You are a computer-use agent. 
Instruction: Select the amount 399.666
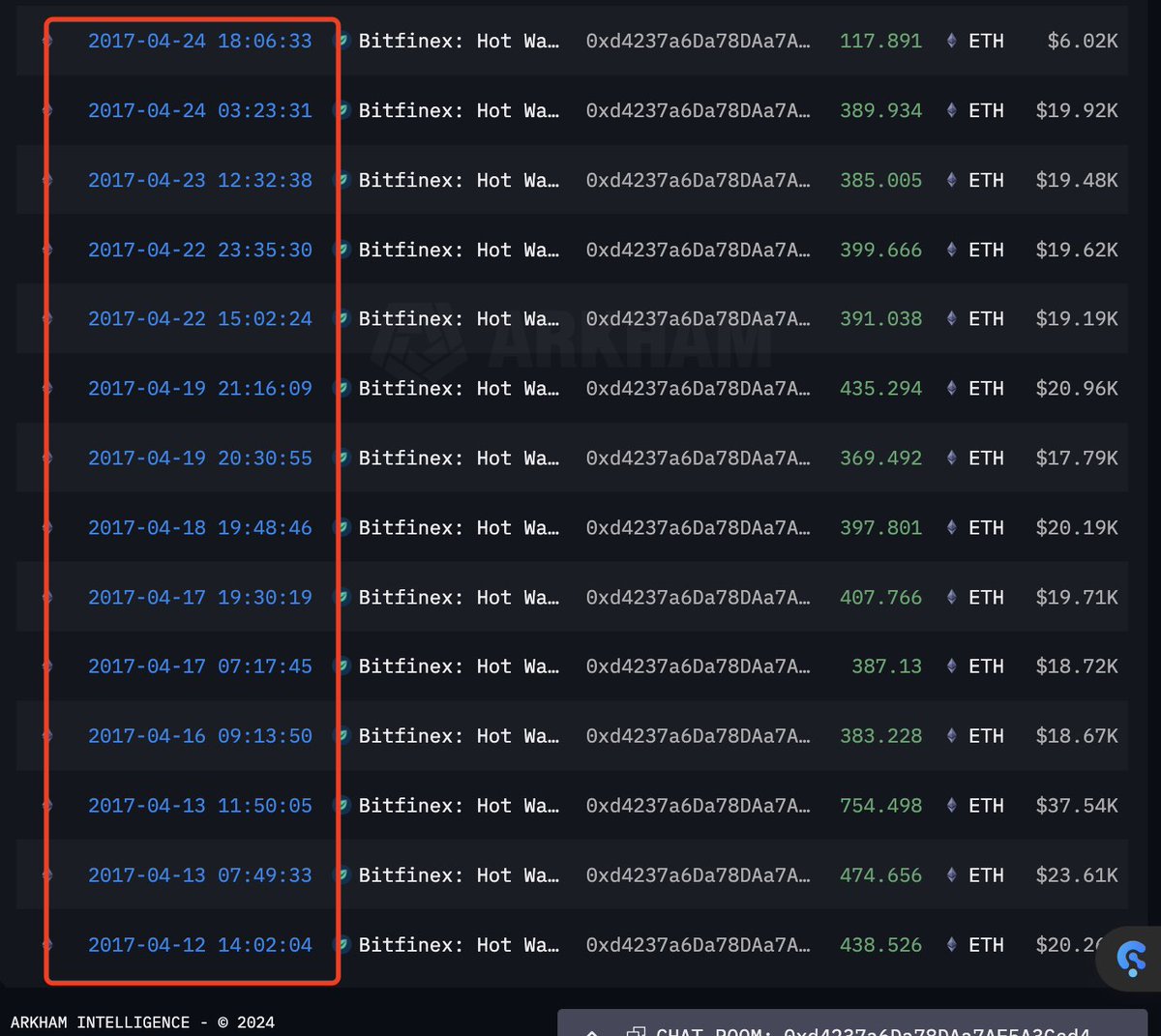click(880, 250)
